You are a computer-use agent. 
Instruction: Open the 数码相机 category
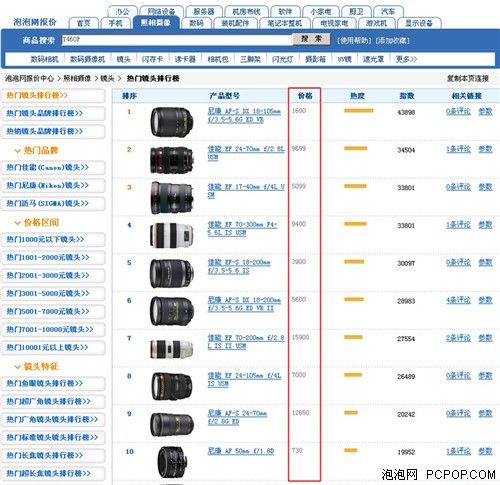coord(44,59)
